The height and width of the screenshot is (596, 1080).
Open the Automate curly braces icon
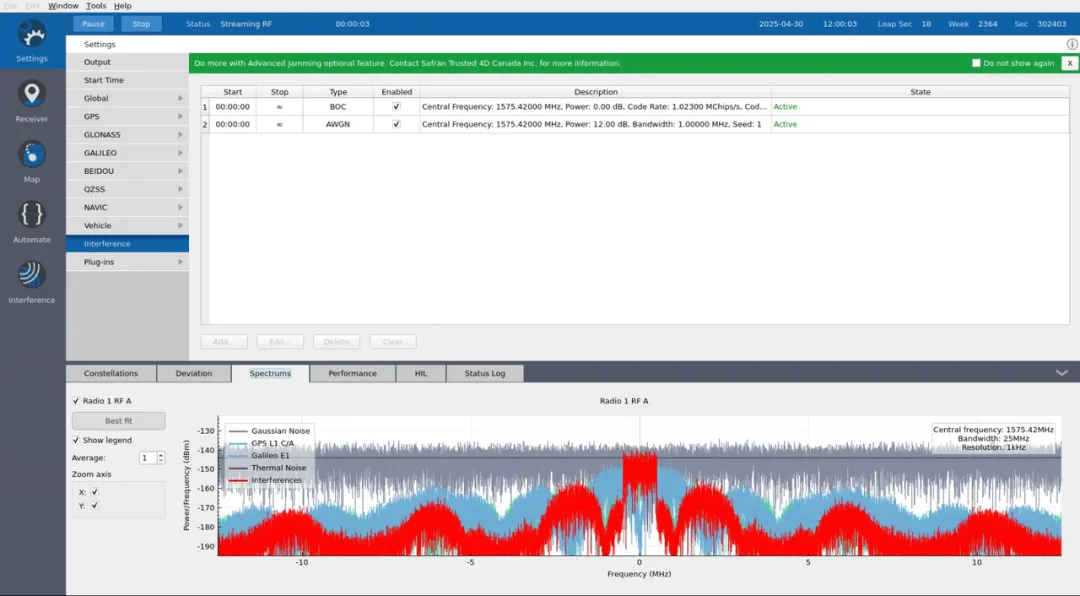[x=32, y=214]
